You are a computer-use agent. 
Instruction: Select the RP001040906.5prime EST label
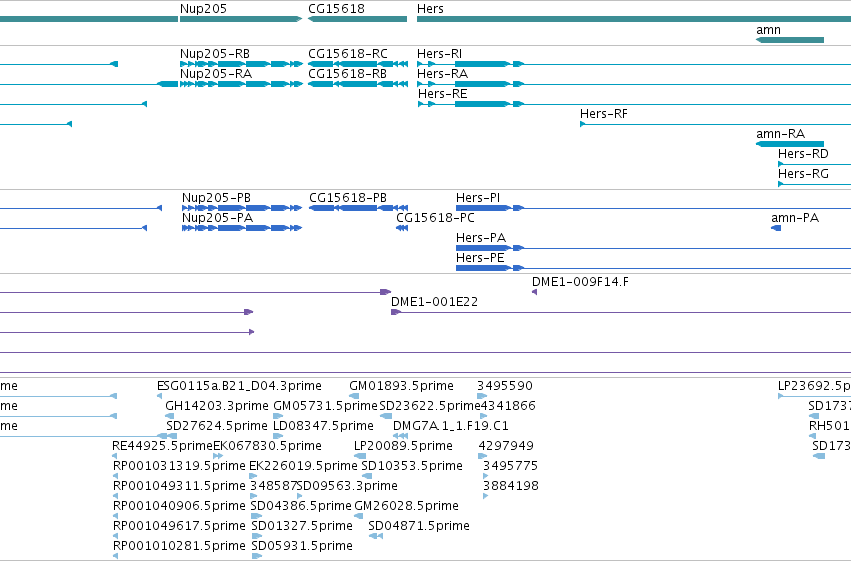tap(179, 507)
